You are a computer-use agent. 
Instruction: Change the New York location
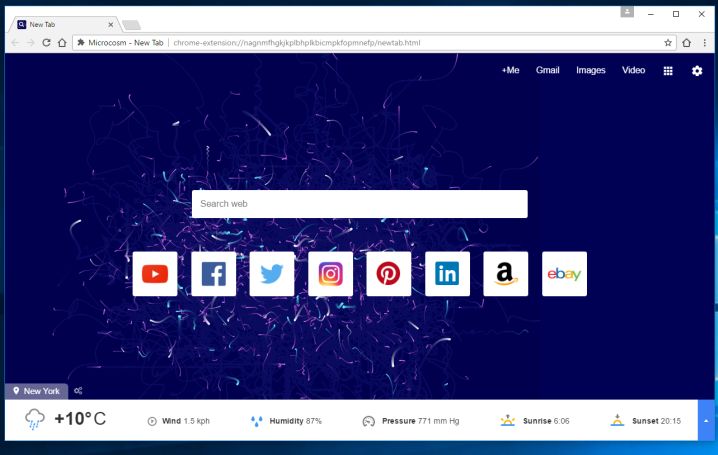[37, 391]
